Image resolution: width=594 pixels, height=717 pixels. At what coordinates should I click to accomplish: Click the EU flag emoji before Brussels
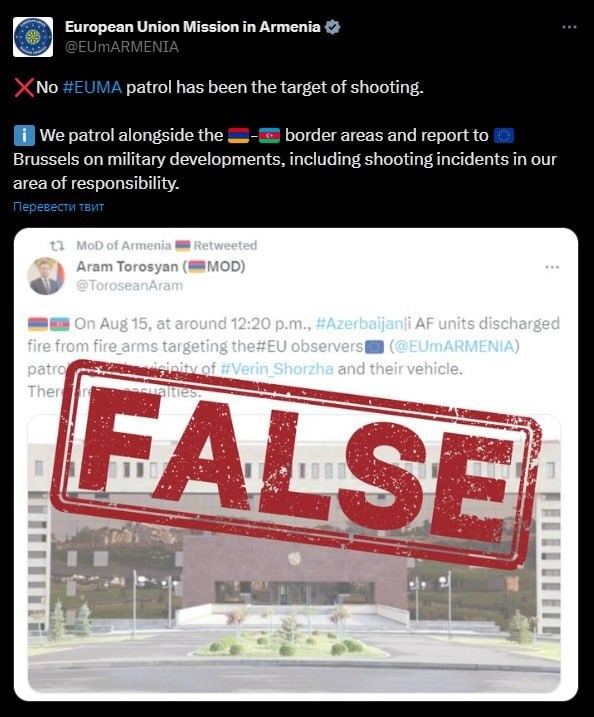click(x=504, y=136)
